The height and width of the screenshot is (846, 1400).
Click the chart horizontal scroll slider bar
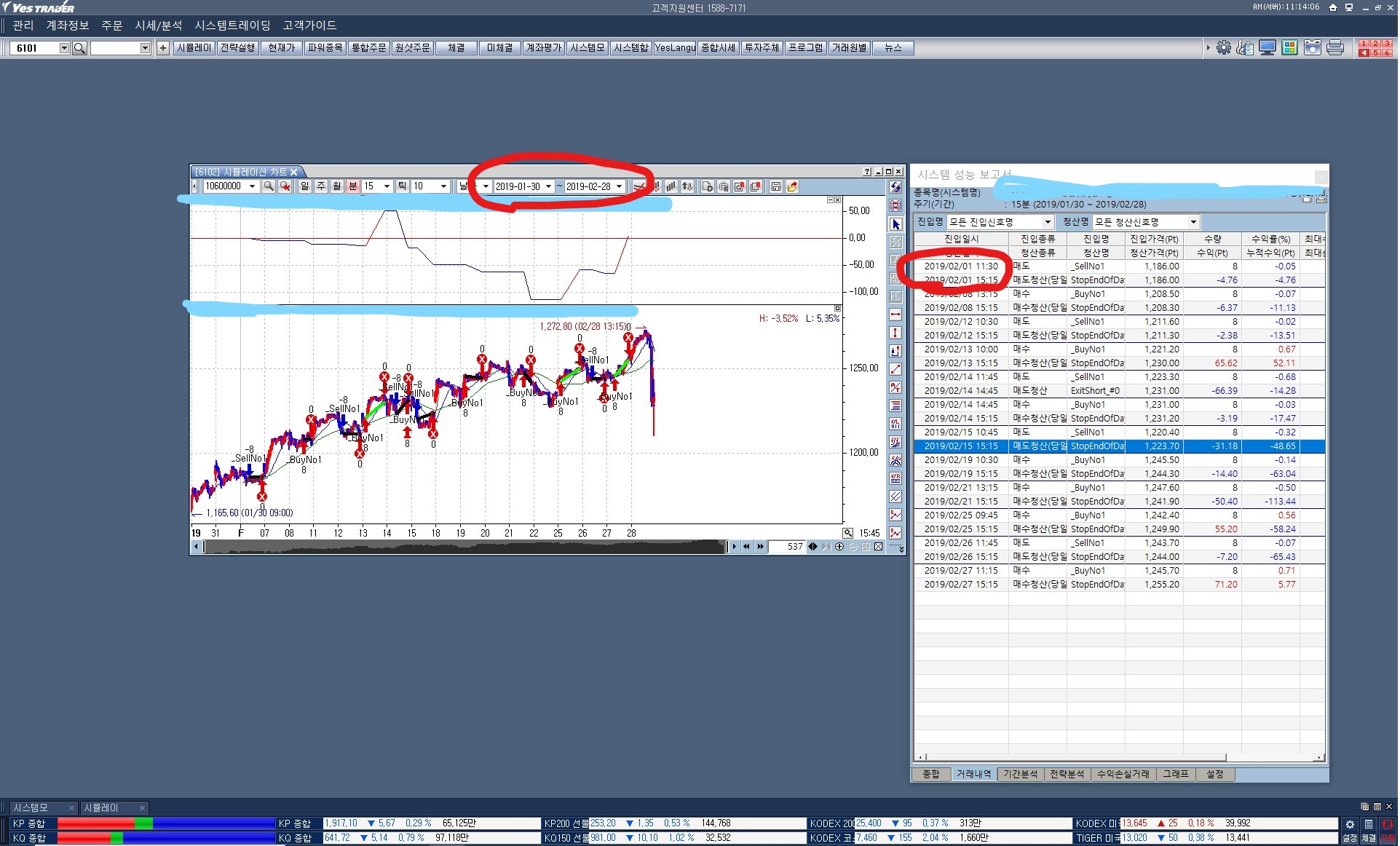(x=466, y=547)
